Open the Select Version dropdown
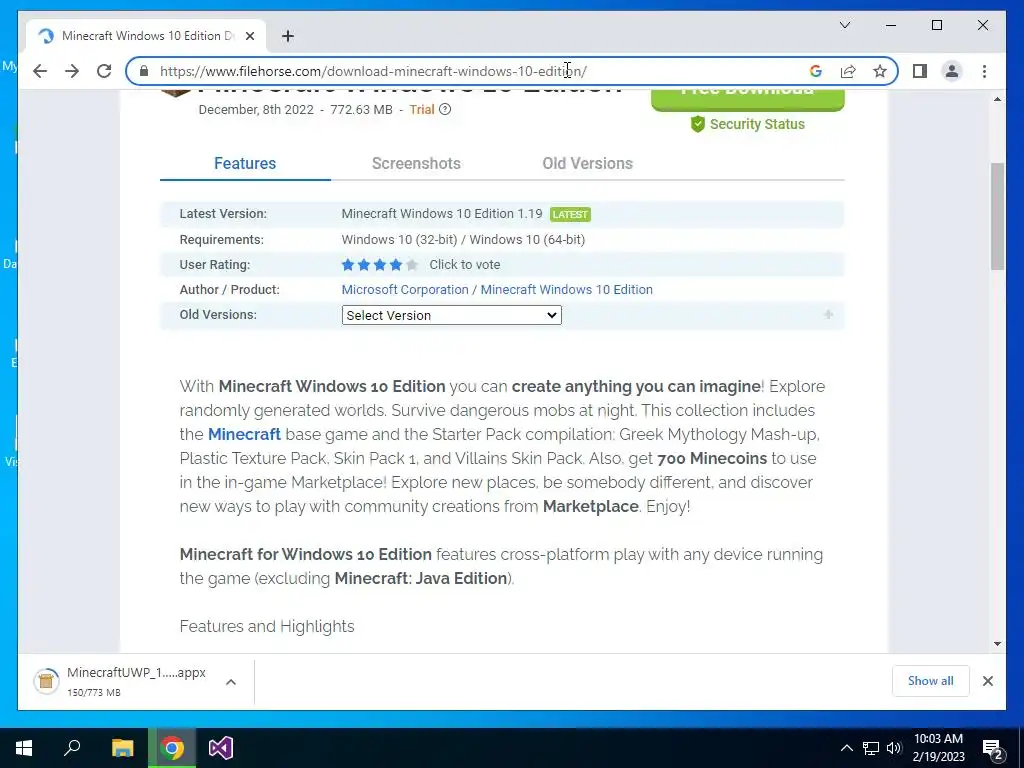The image size is (1024, 768). [451, 315]
